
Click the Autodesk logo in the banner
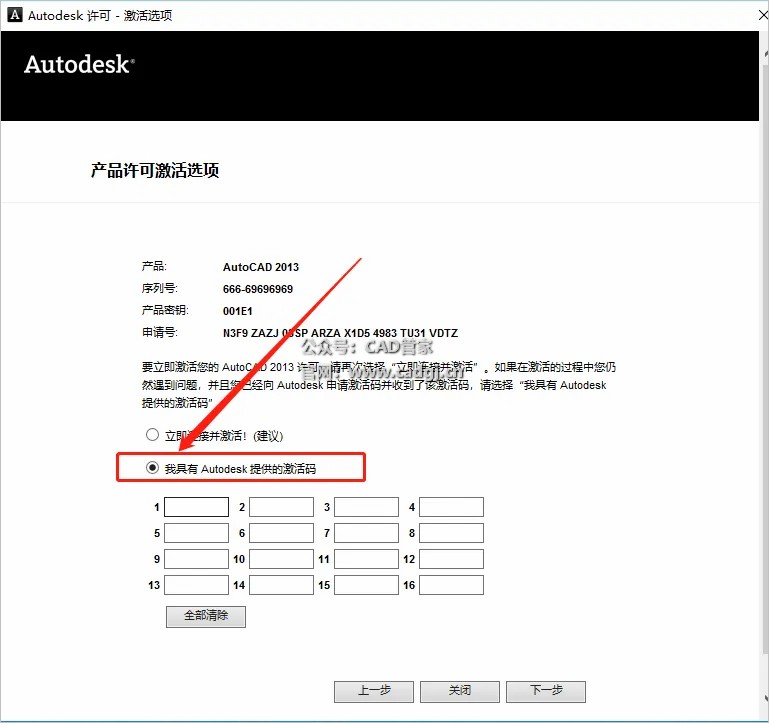click(79, 64)
